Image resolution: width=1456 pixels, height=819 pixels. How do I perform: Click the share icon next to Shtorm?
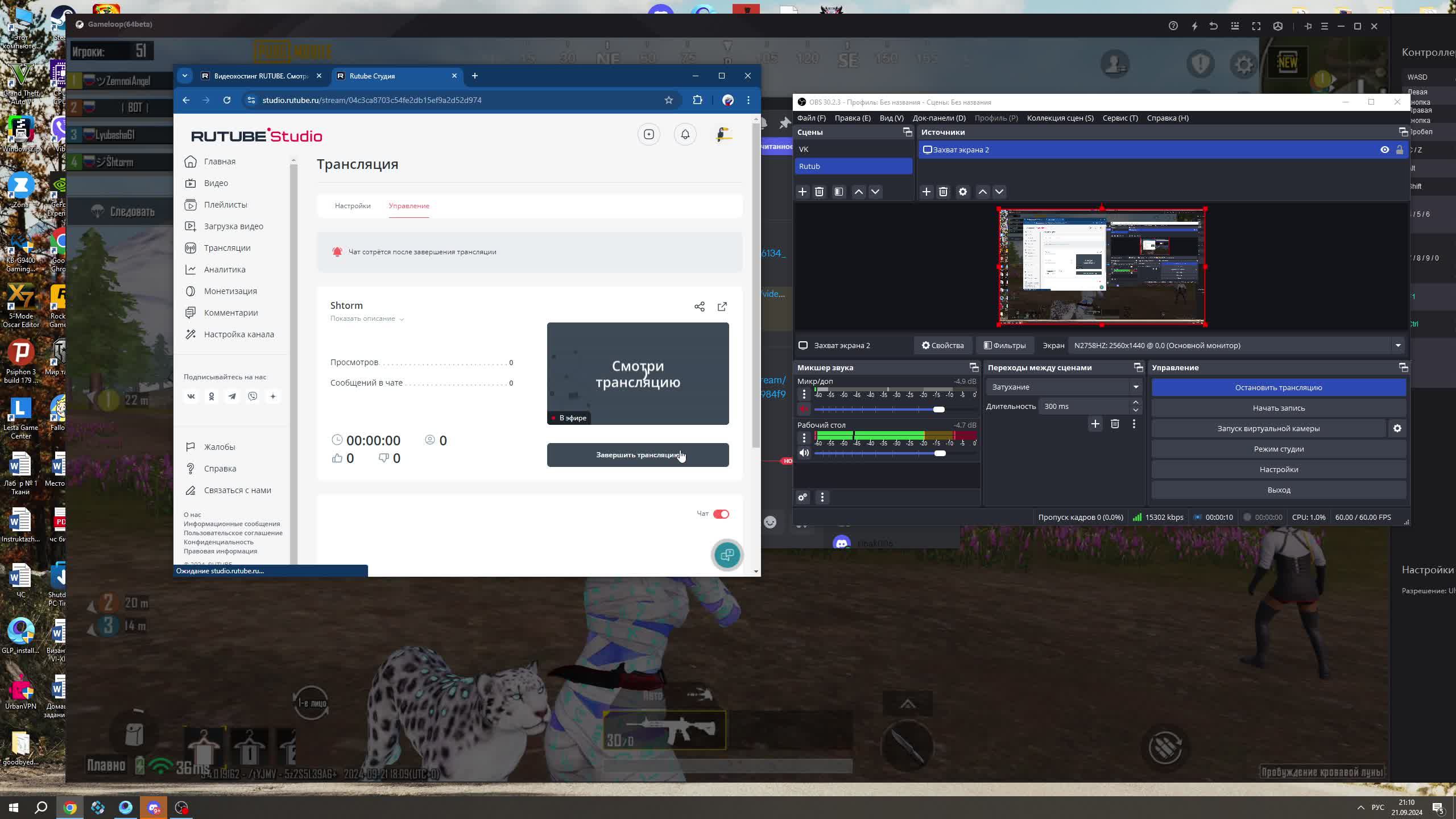coord(699,307)
